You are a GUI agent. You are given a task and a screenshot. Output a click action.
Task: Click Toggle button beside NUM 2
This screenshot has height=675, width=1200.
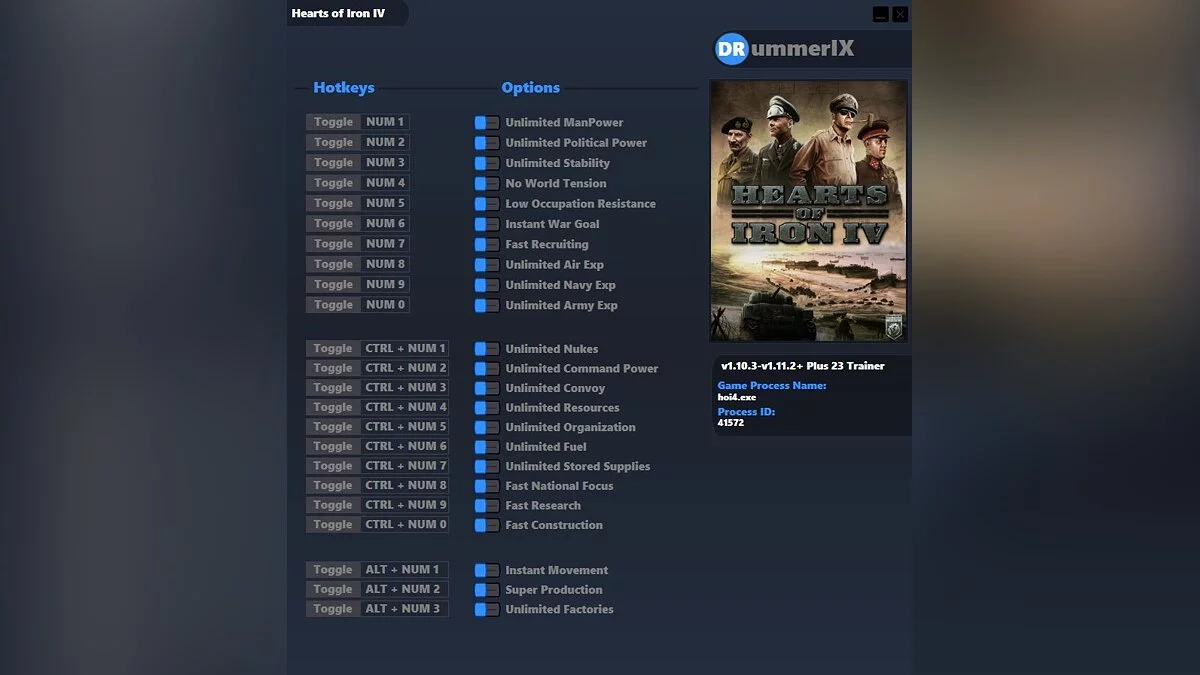tap(333, 142)
